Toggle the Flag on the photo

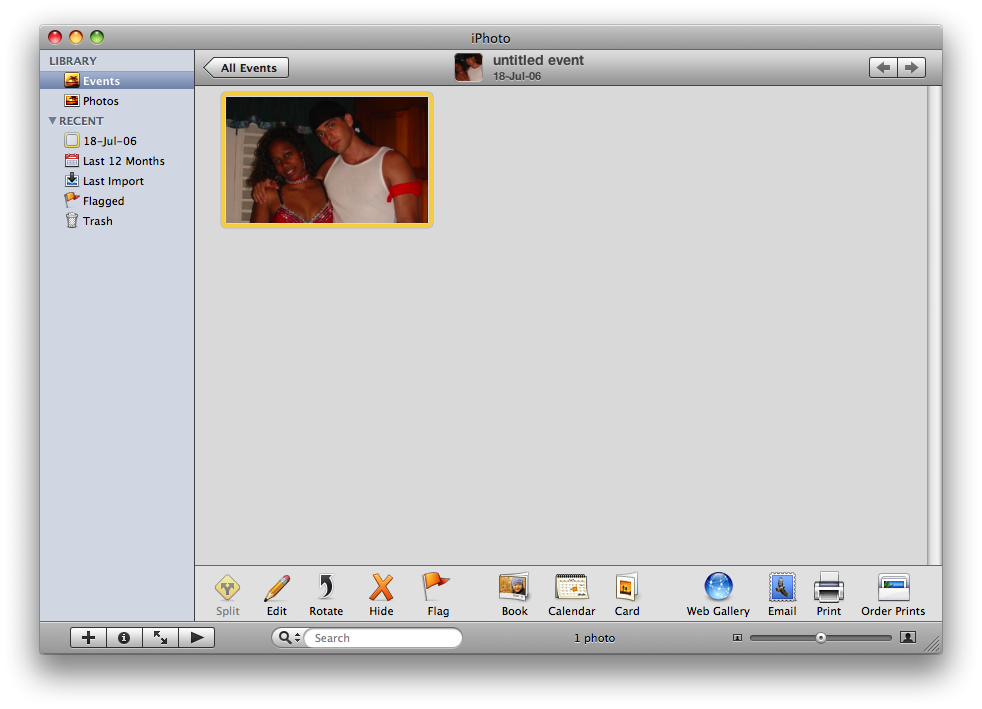click(x=437, y=588)
